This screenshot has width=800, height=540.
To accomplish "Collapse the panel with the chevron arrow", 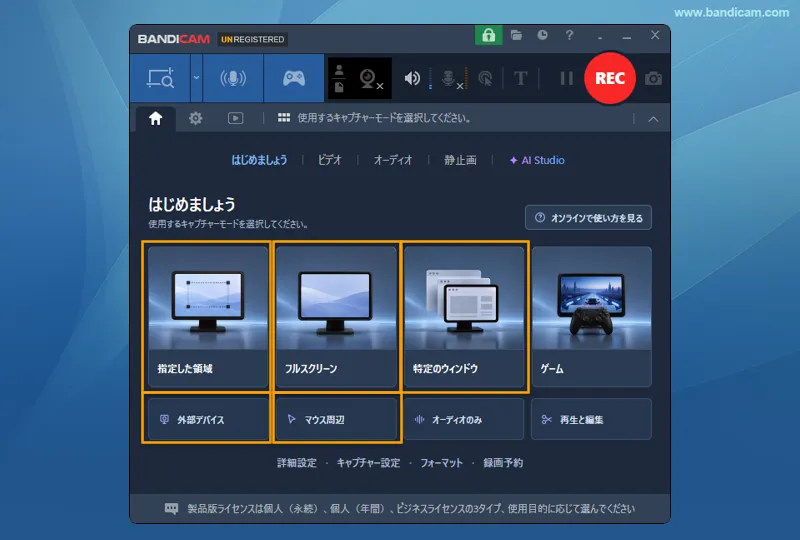I will point(653,119).
